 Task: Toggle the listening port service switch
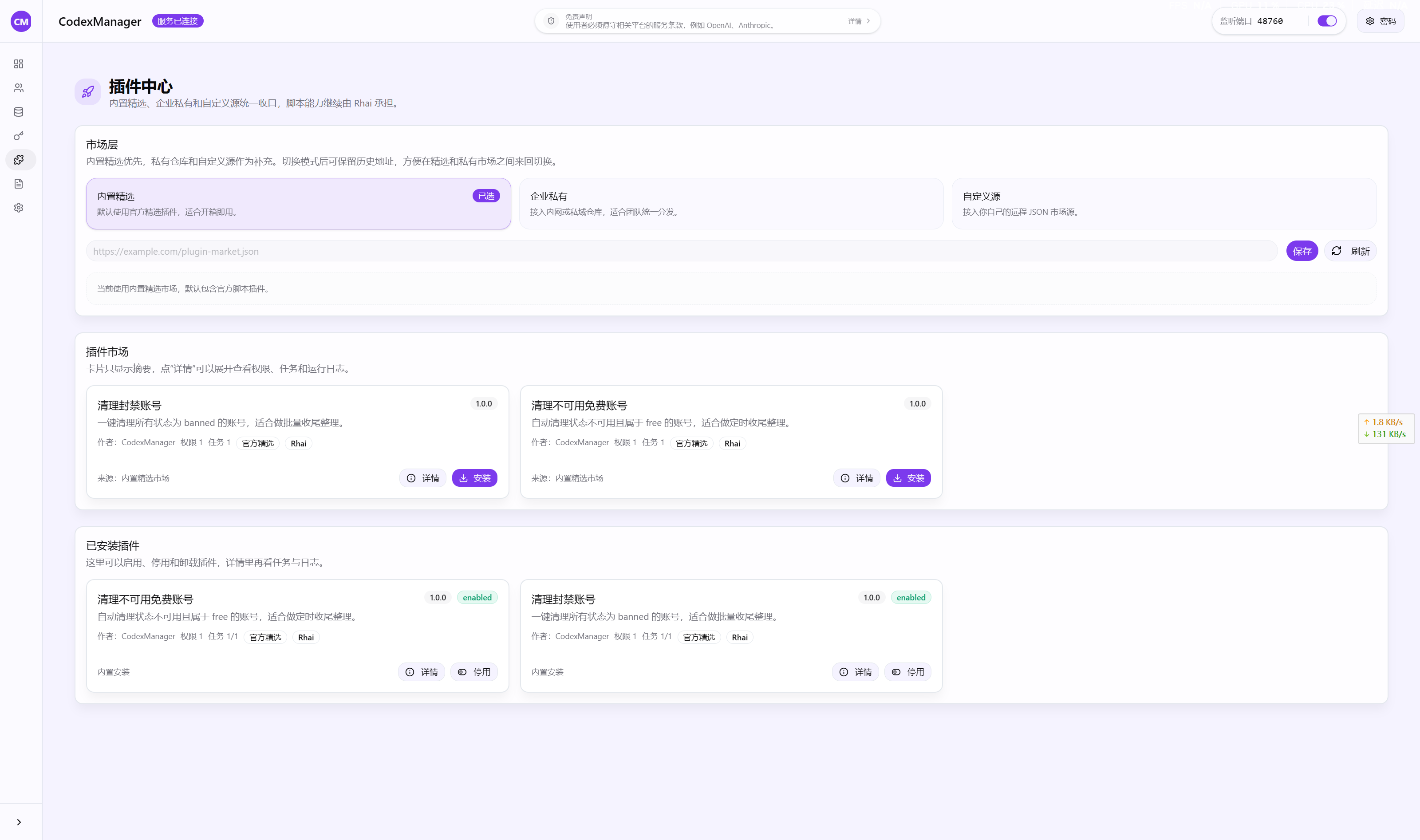click(1327, 21)
